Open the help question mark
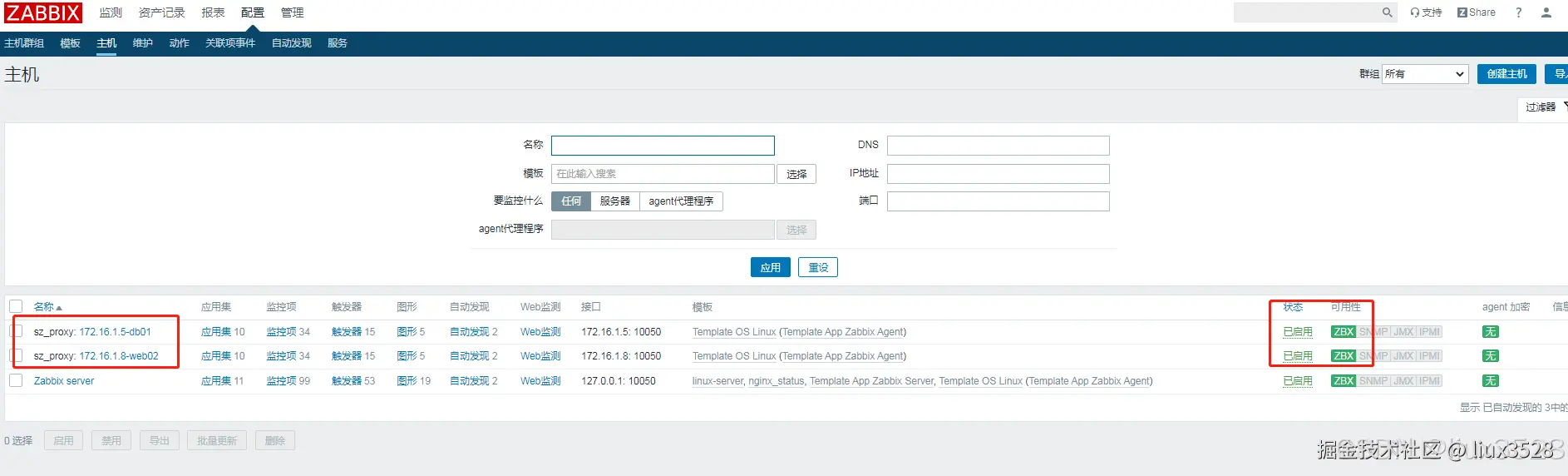1568x476 pixels. pos(1519,12)
